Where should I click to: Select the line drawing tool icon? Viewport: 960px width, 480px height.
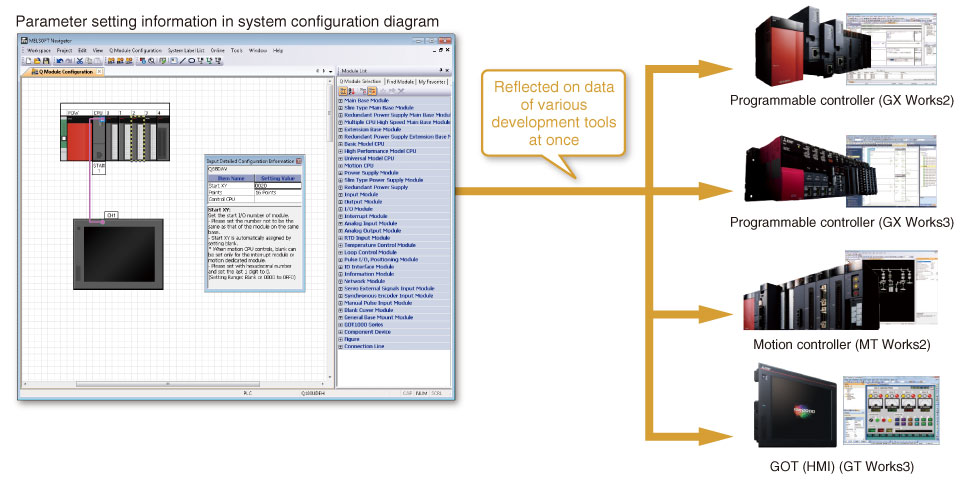pos(181,61)
